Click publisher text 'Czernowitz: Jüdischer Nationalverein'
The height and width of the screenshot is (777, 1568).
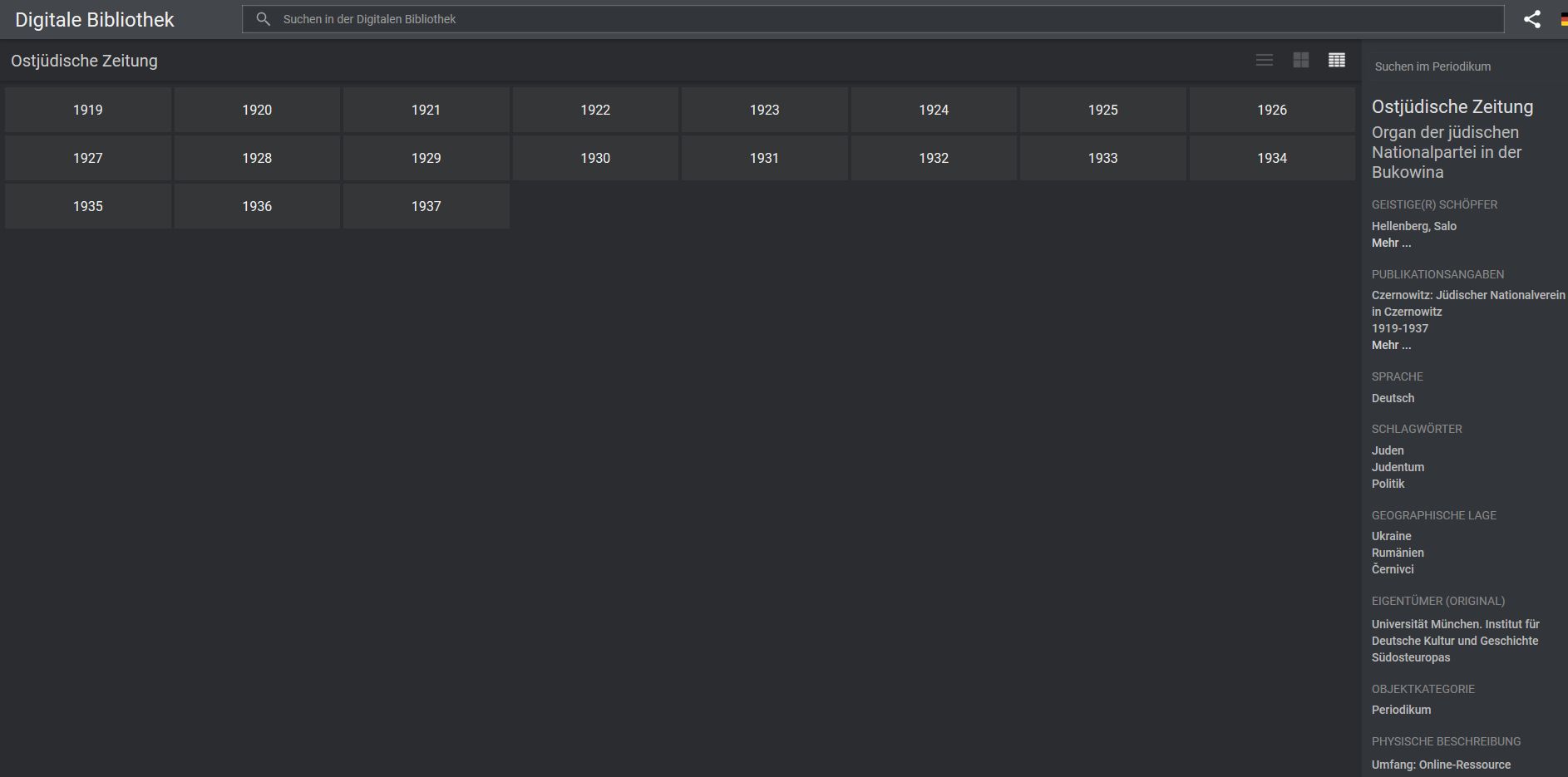click(1468, 295)
